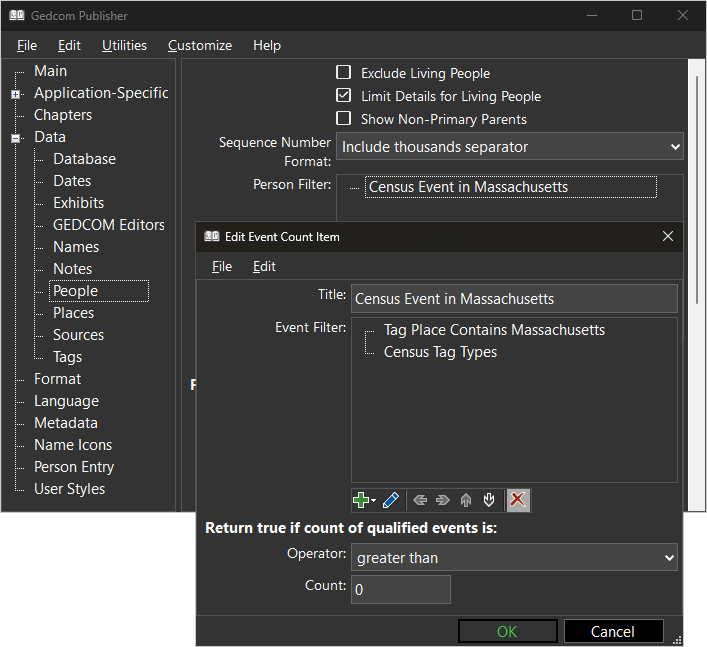Open the dialog's Edit menu
Image resolution: width=707 pixels, height=647 pixels.
(264, 266)
